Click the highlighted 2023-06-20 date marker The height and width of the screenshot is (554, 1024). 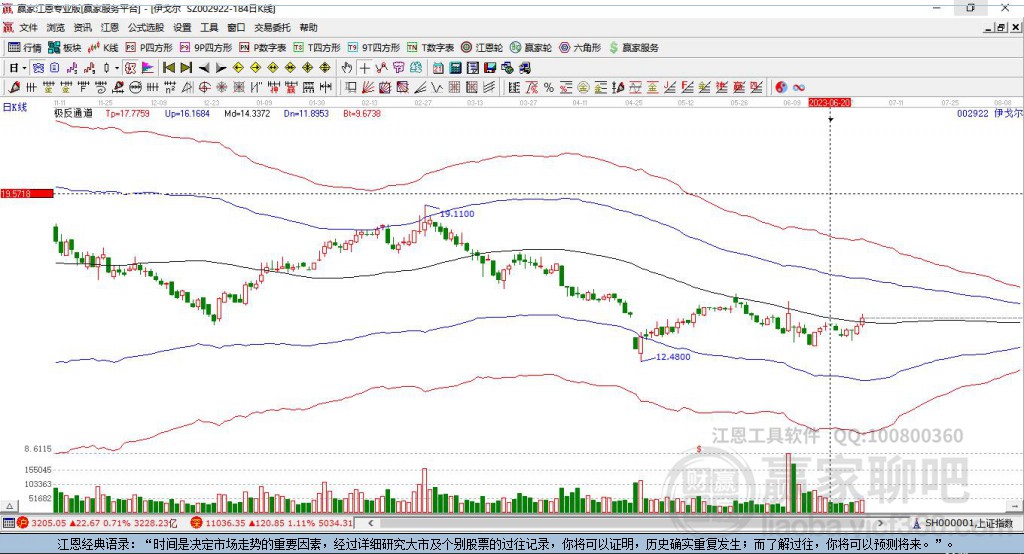(830, 103)
